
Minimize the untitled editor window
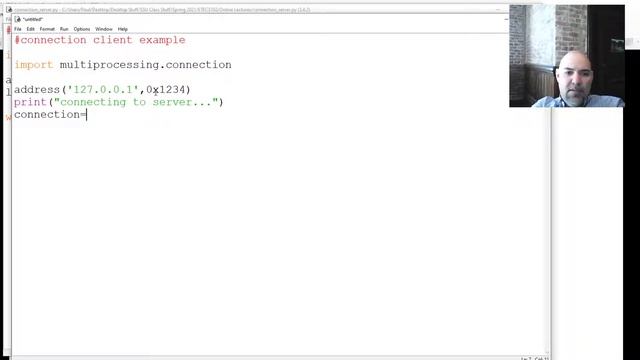coord(506,19)
